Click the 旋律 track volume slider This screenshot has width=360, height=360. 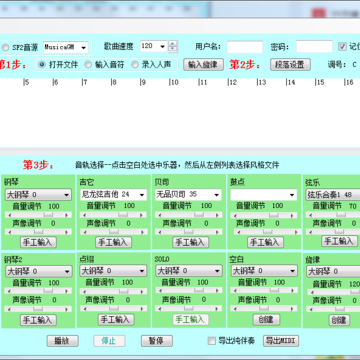coord(333,292)
